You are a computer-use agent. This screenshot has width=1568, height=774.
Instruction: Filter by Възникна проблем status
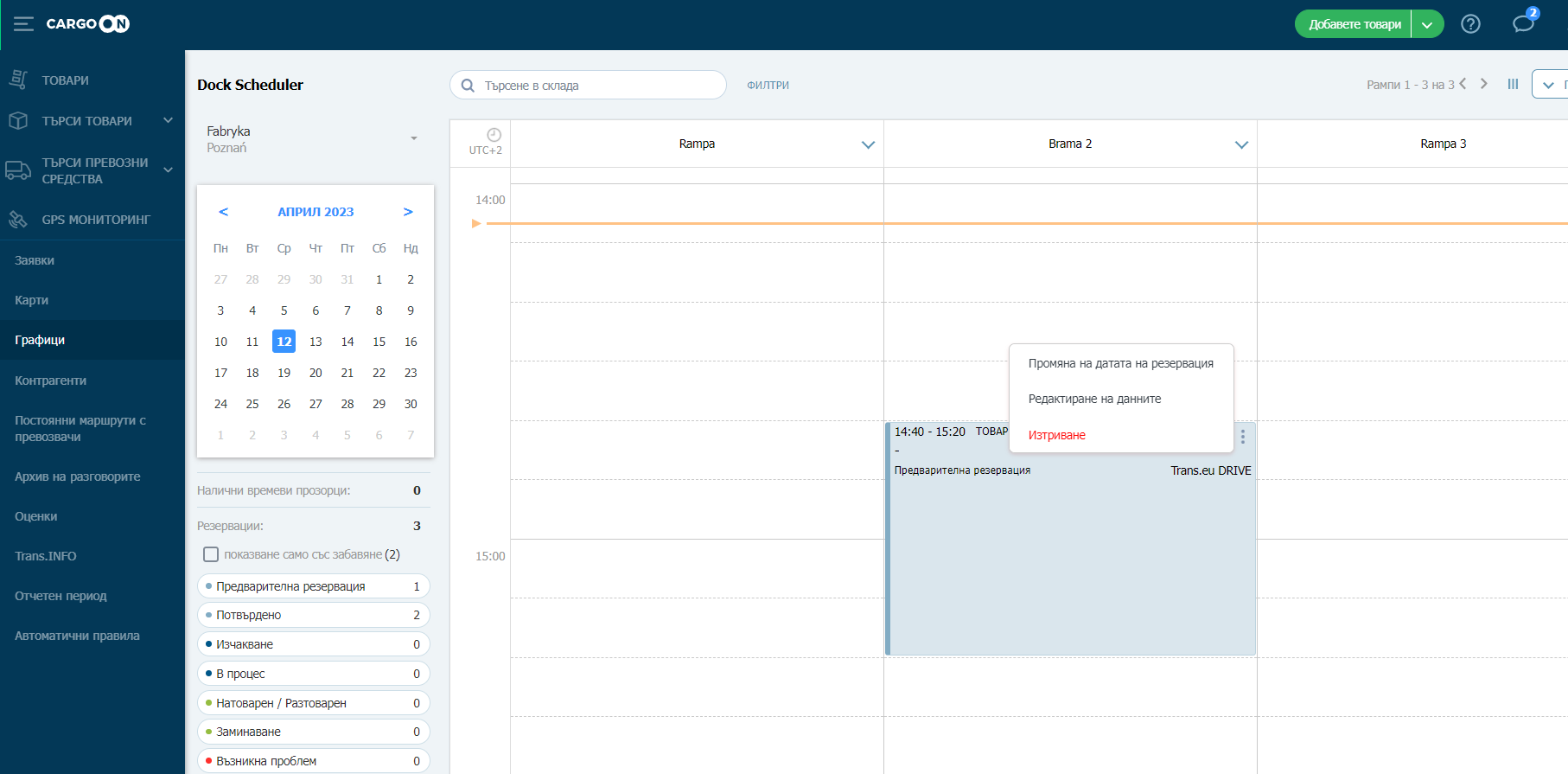click(x=314, y=761)
